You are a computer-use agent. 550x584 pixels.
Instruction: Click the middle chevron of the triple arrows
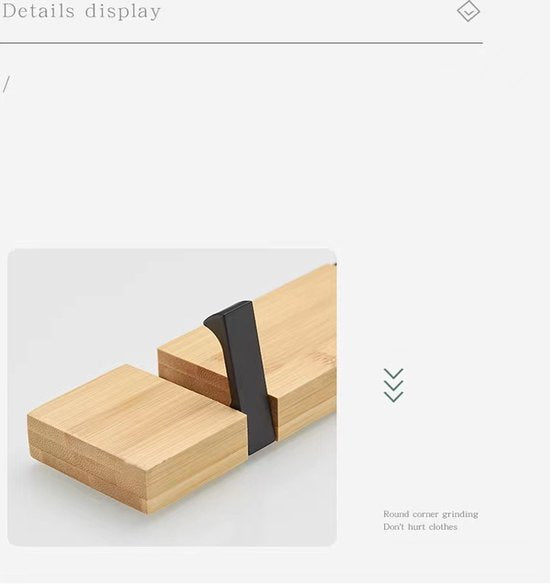click(394, 385)
